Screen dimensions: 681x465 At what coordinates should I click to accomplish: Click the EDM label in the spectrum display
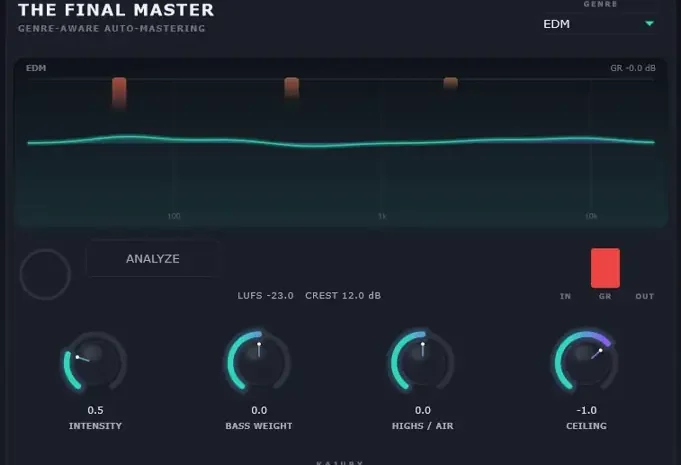coord(36,68)
